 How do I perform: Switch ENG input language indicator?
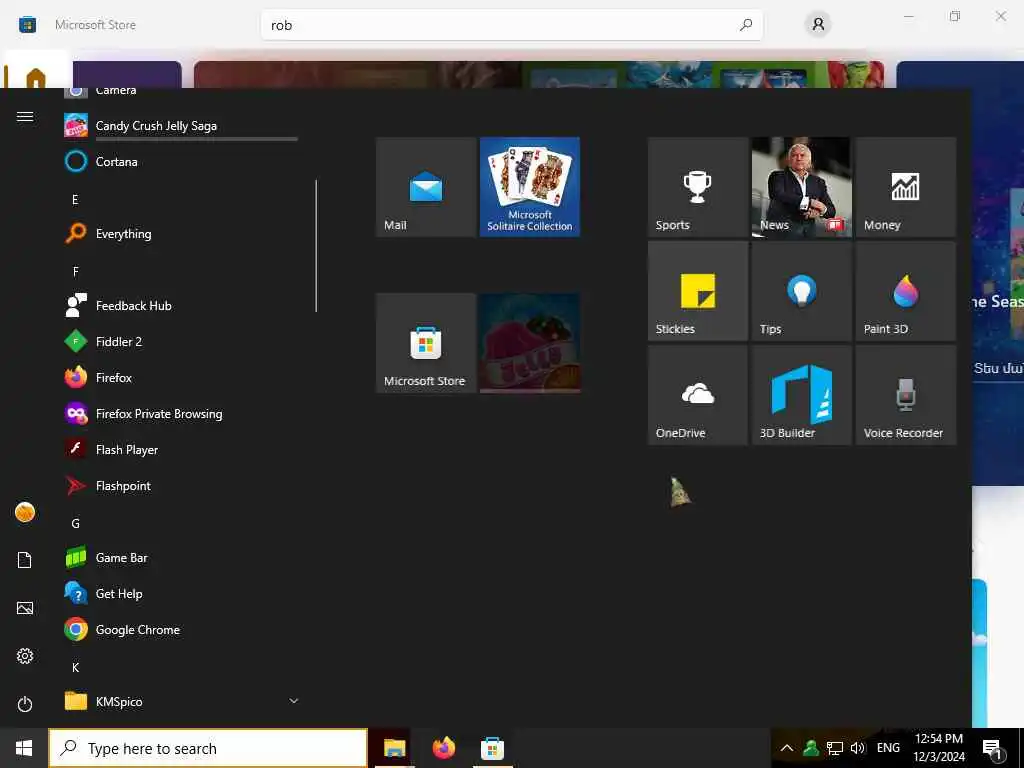pyautogui.click(x=888, y=748)
